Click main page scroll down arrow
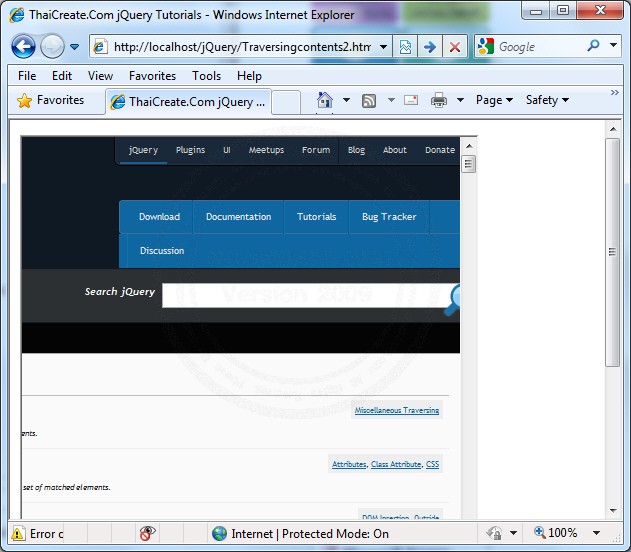 (x=613, y=511)
